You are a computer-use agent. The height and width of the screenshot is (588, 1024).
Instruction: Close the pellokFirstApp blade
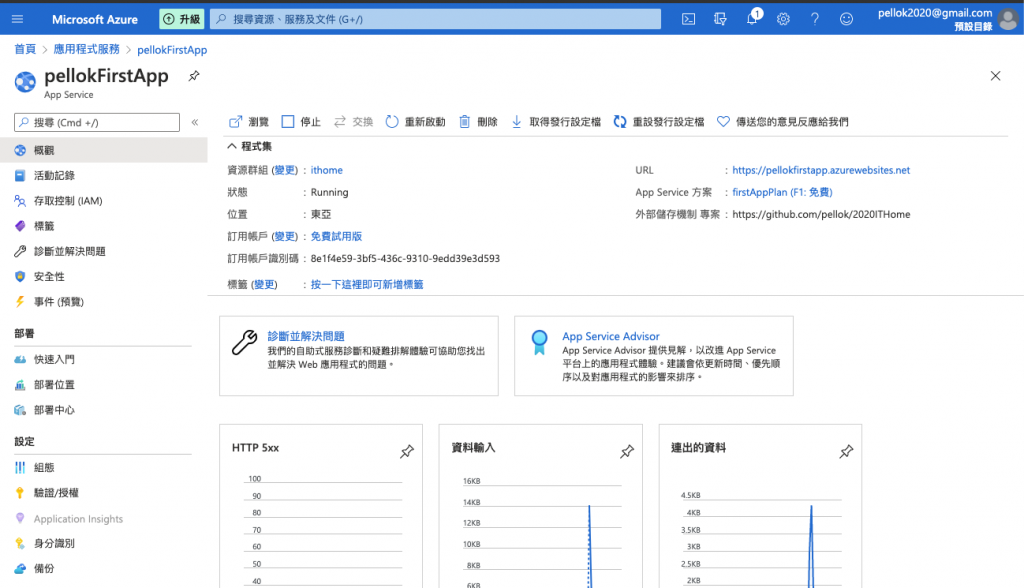click(x=995, y=76)
